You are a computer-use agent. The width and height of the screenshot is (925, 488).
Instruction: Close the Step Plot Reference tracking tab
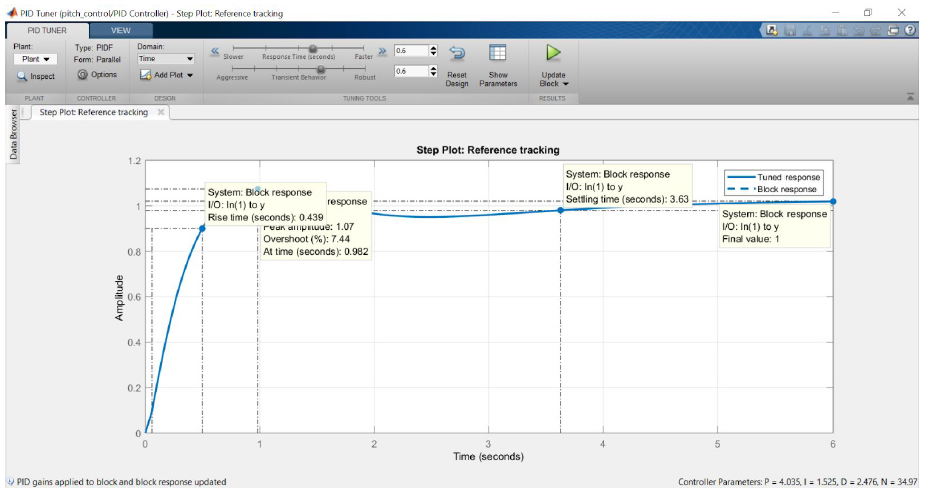(x=160, y=112)
